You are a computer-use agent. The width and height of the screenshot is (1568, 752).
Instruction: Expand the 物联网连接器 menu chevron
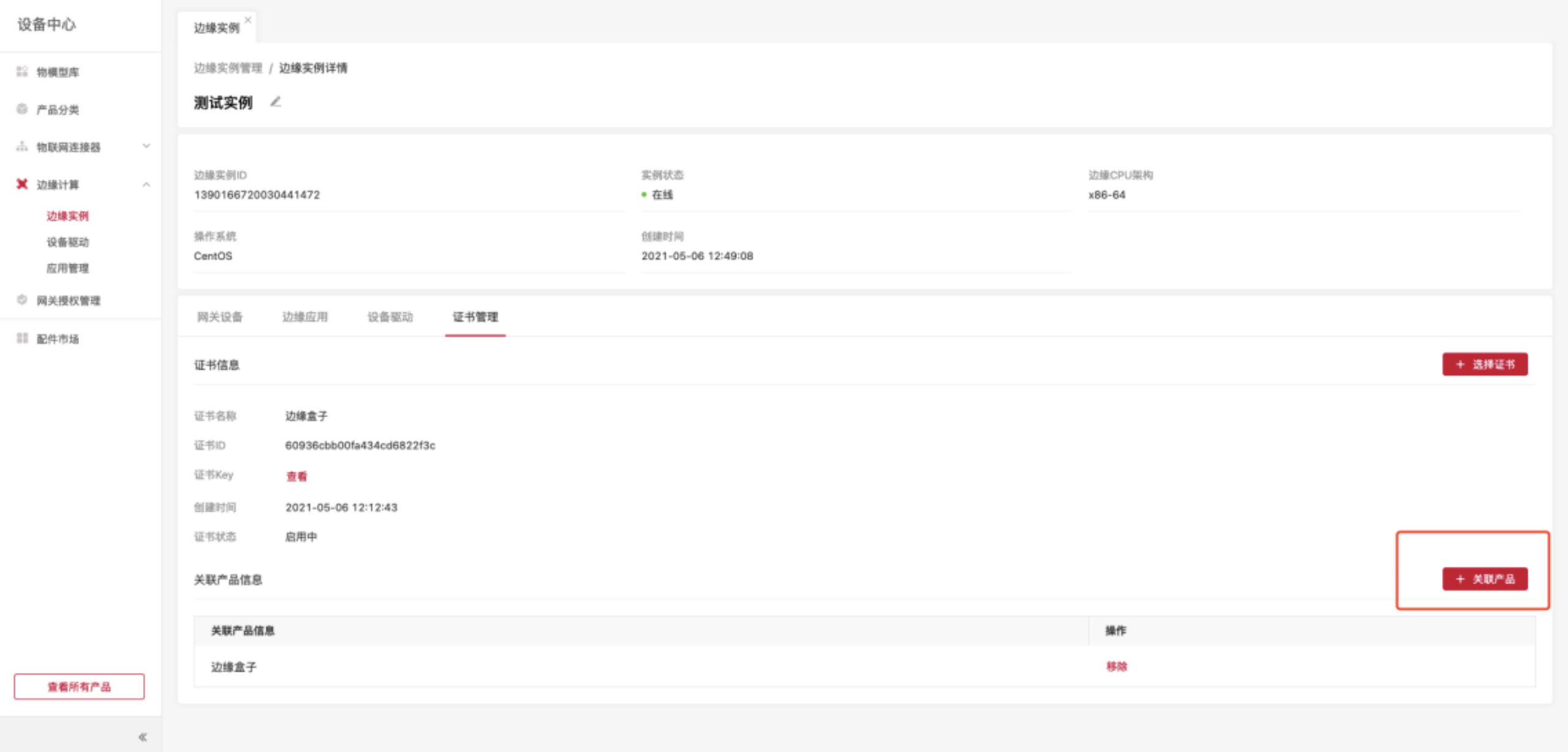point(146,146)
